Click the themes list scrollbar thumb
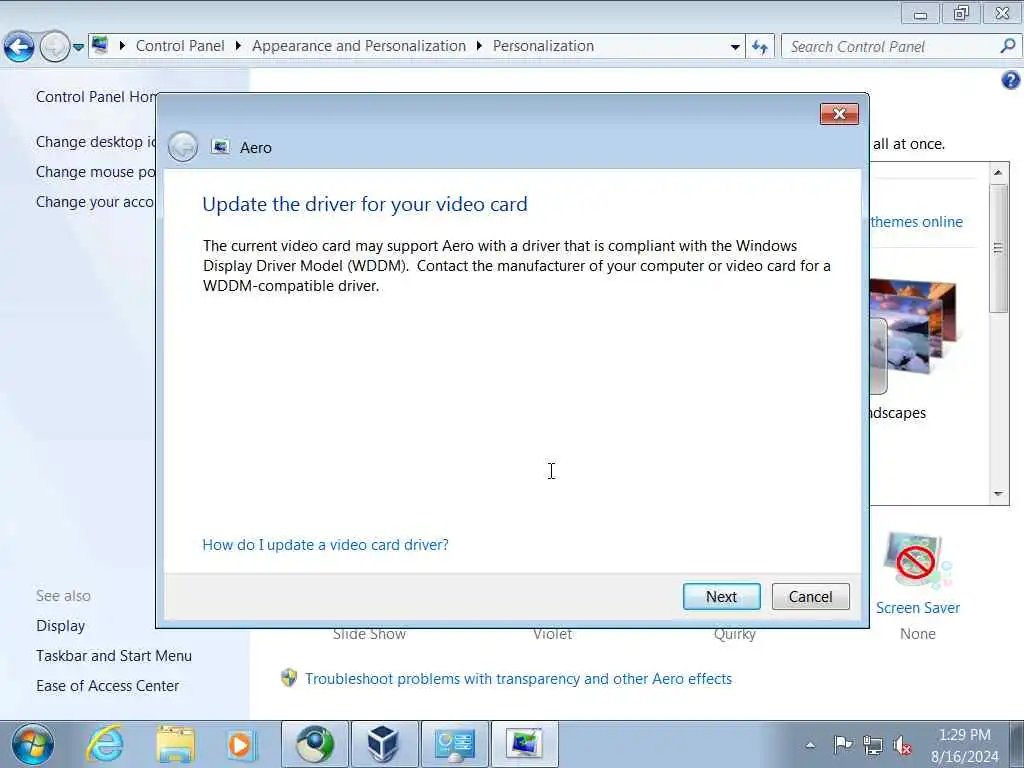This screenshot has height=768, width=1024. tap(998, 248)
